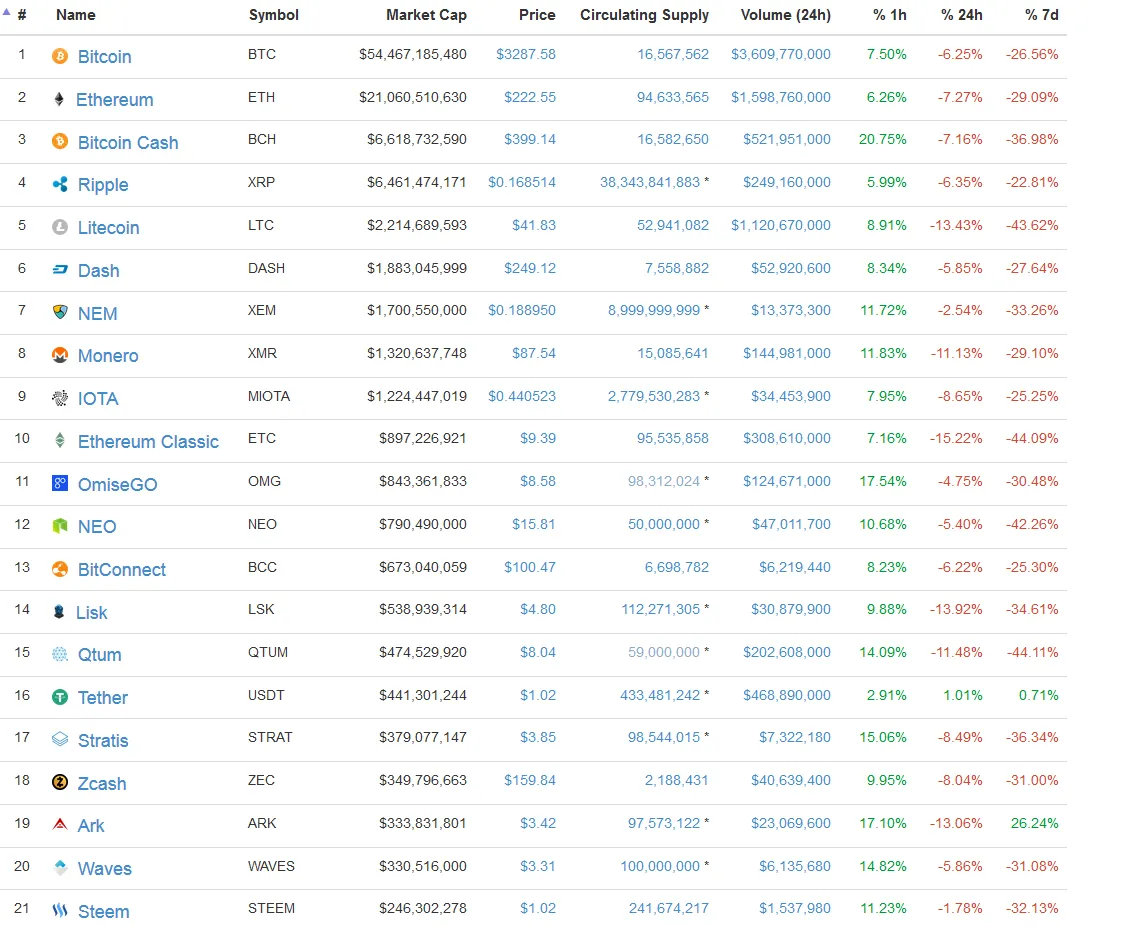Click the Steem logo icon
The image size is (1128, 931).
click(x=60, y=911)
